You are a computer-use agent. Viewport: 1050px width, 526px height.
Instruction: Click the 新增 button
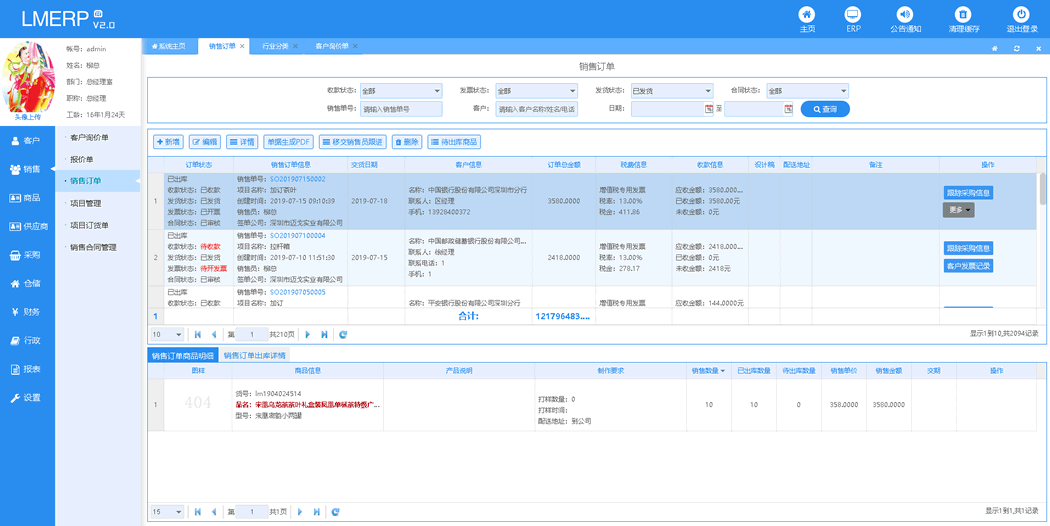point(169,141)
